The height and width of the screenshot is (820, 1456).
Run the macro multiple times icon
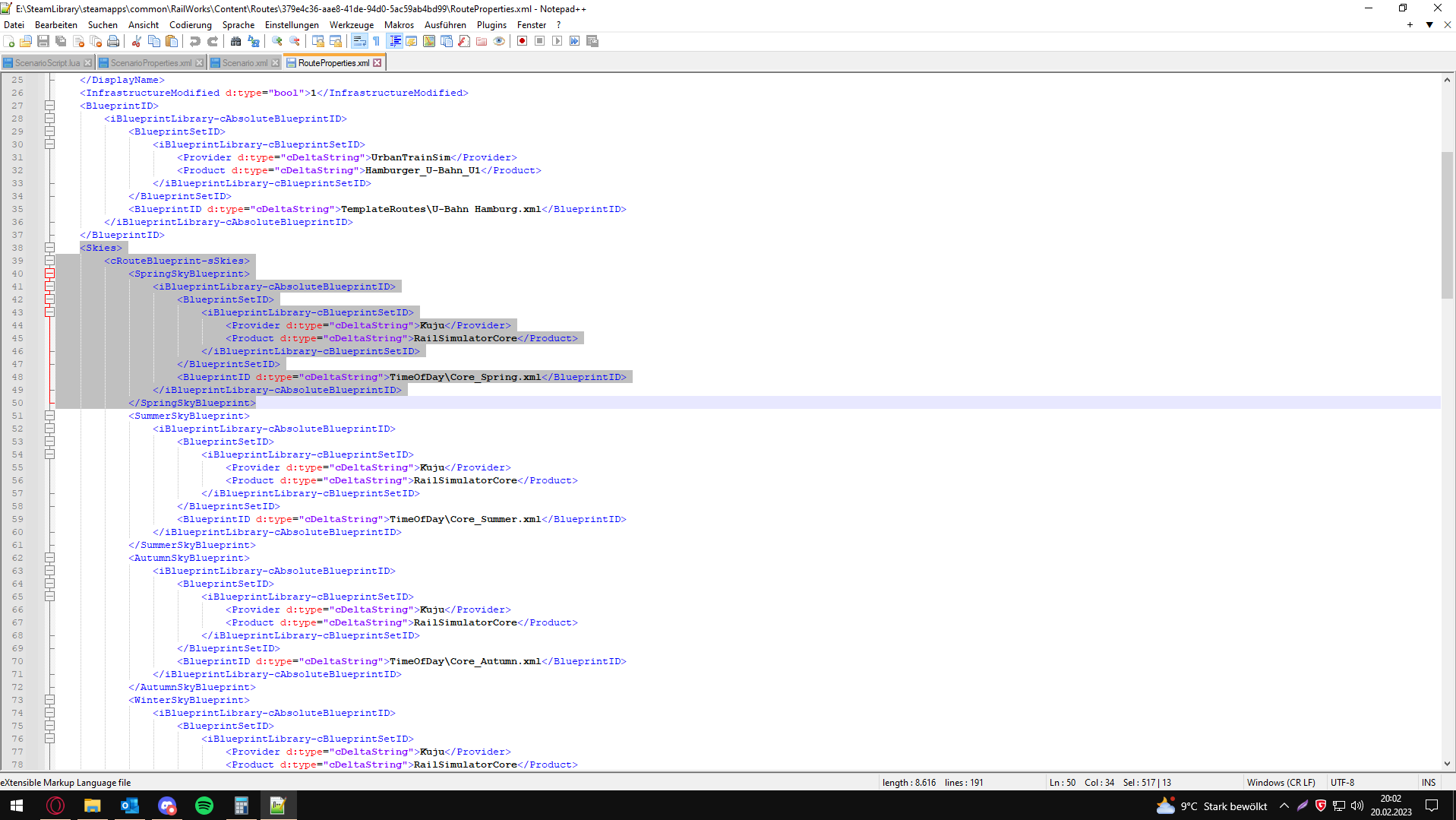coord(575,41)
